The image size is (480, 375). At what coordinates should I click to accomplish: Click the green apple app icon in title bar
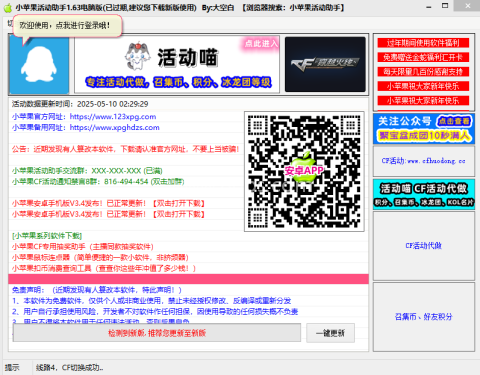(x=7, y=7)
